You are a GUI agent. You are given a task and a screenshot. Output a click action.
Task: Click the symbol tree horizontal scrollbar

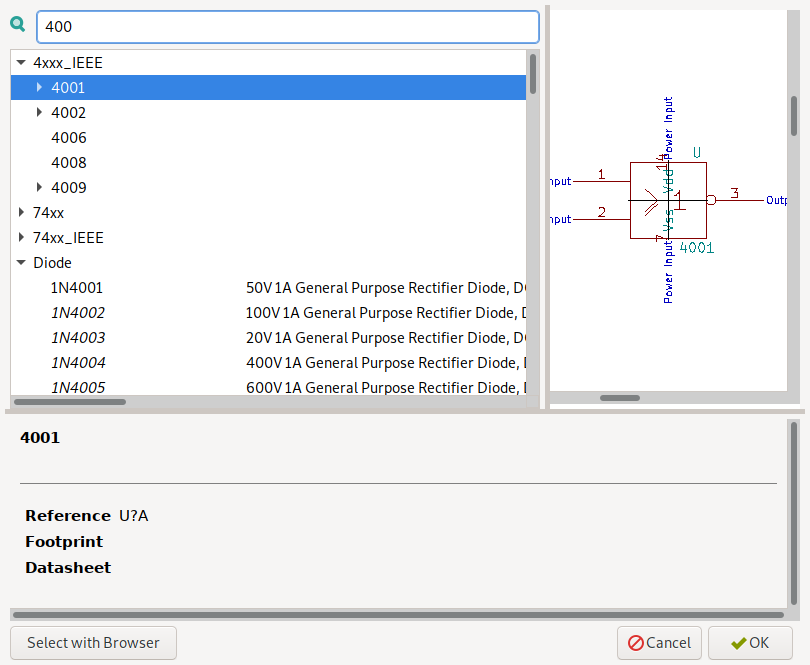pos(70,402)
